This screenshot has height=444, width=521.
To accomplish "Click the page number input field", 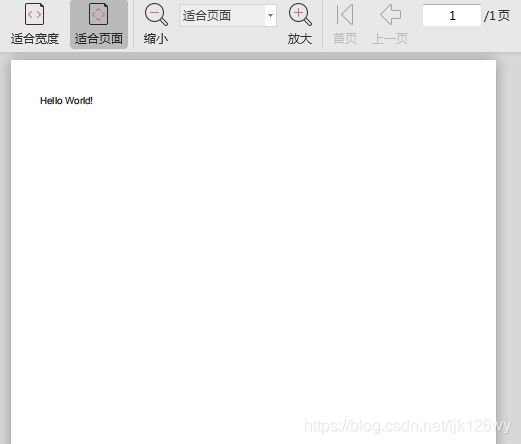I will [x=452, y=15].
